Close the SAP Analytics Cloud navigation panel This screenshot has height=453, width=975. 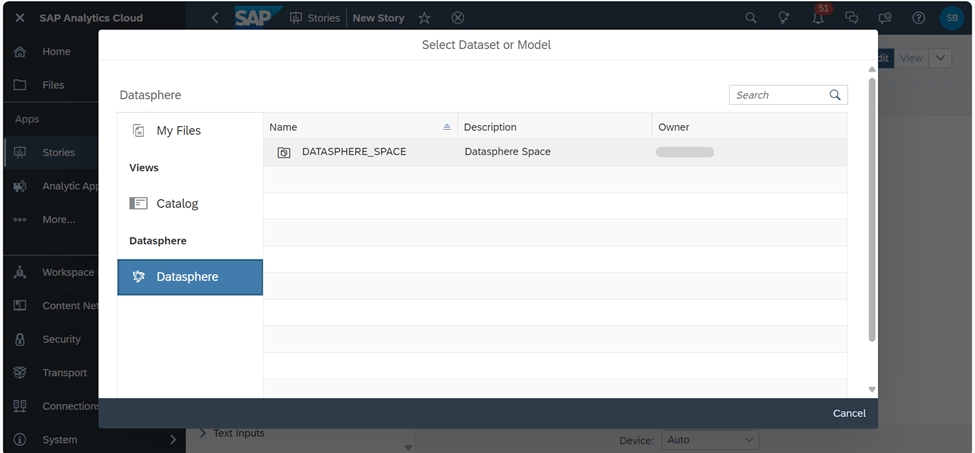[x=20, y=18]
